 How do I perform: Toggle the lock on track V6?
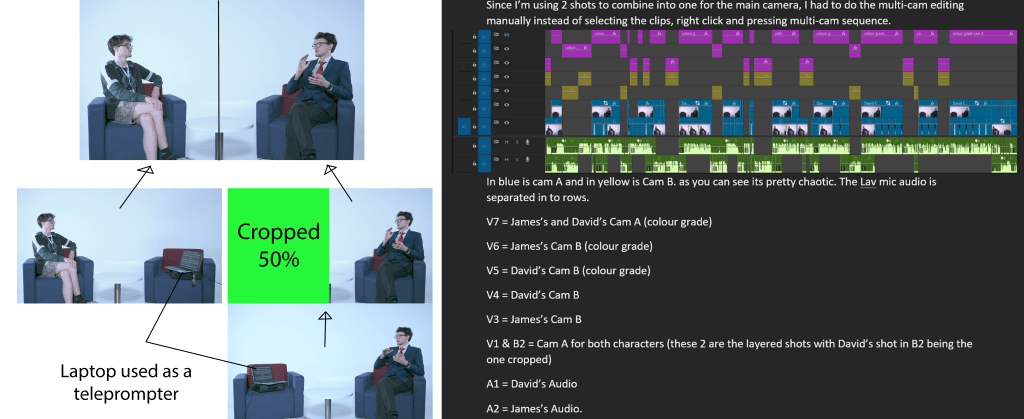(474, 51)
